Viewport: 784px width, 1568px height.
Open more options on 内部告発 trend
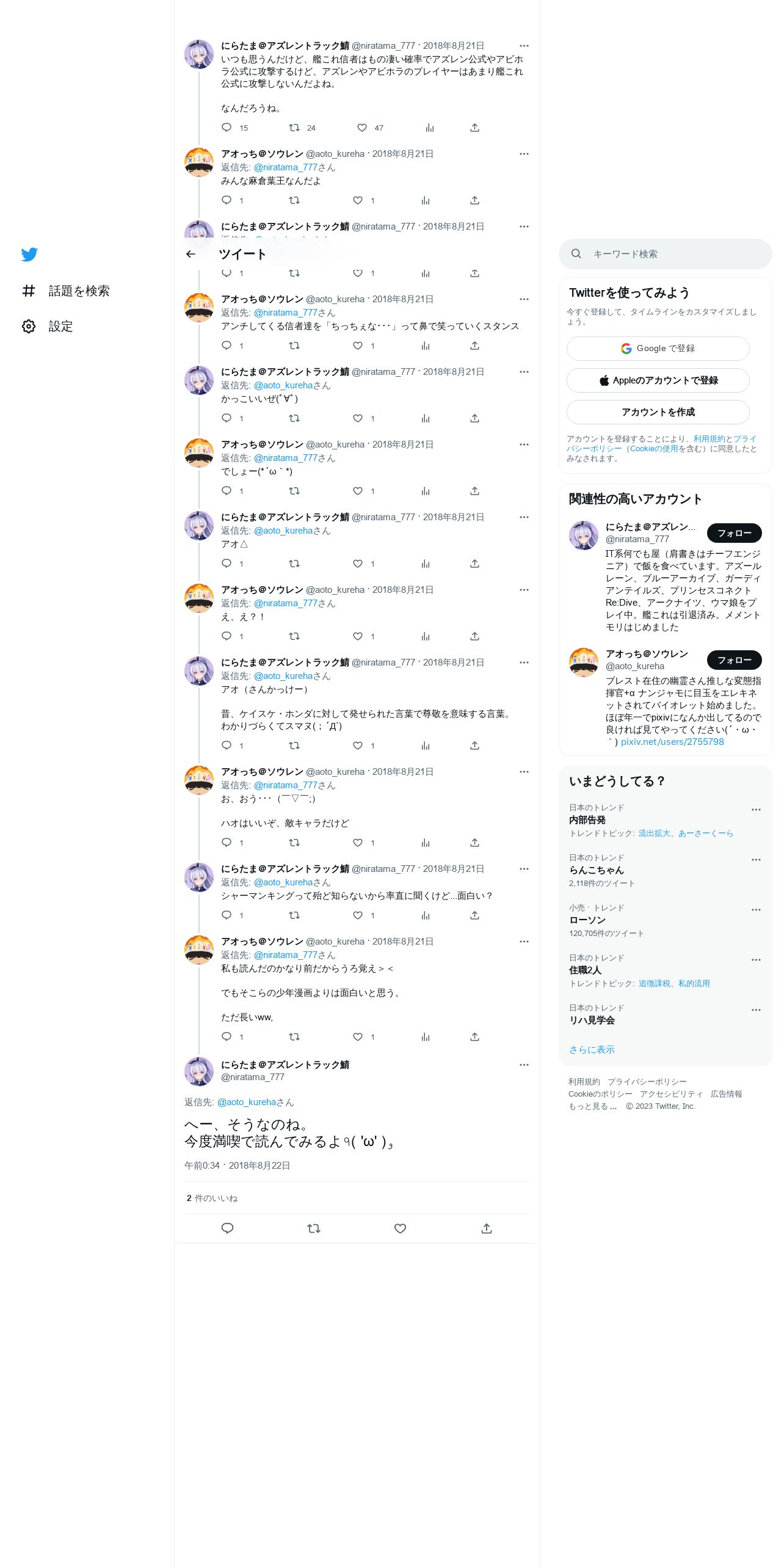point(756,810)
